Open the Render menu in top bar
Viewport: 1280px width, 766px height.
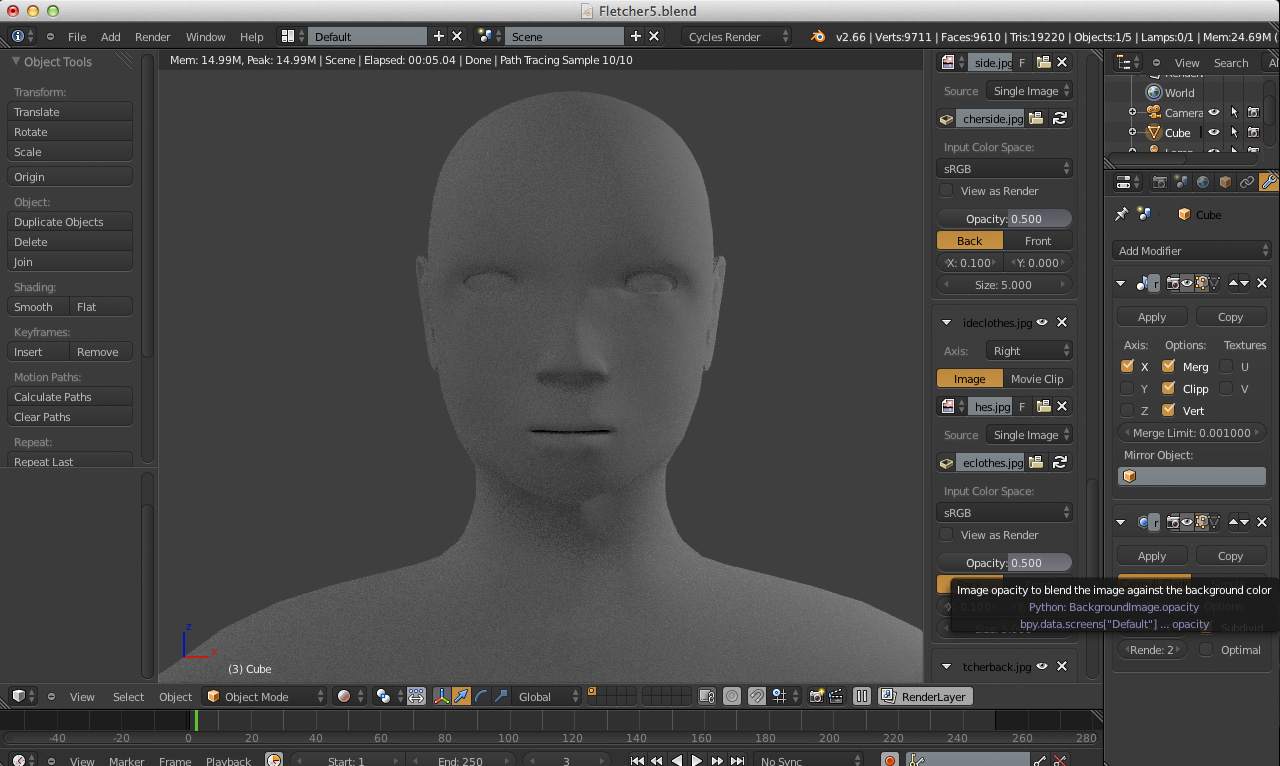pos(153,36)
